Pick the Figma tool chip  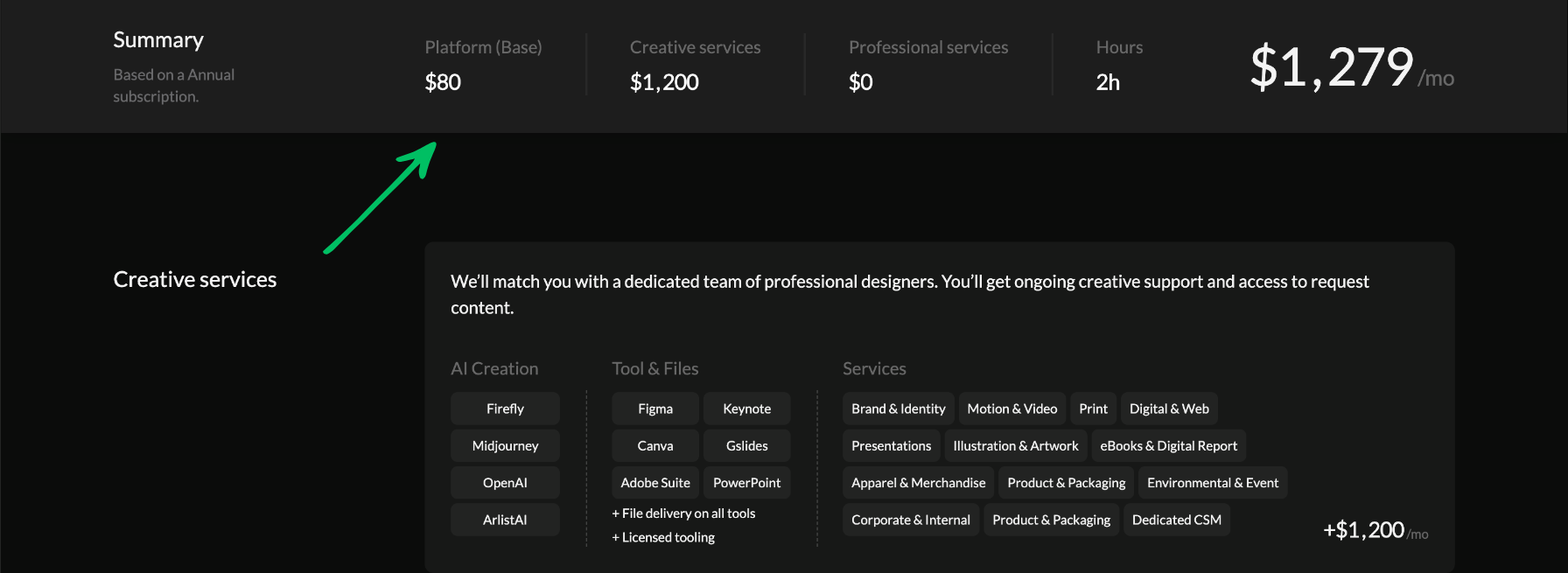(x=655, y=409)
